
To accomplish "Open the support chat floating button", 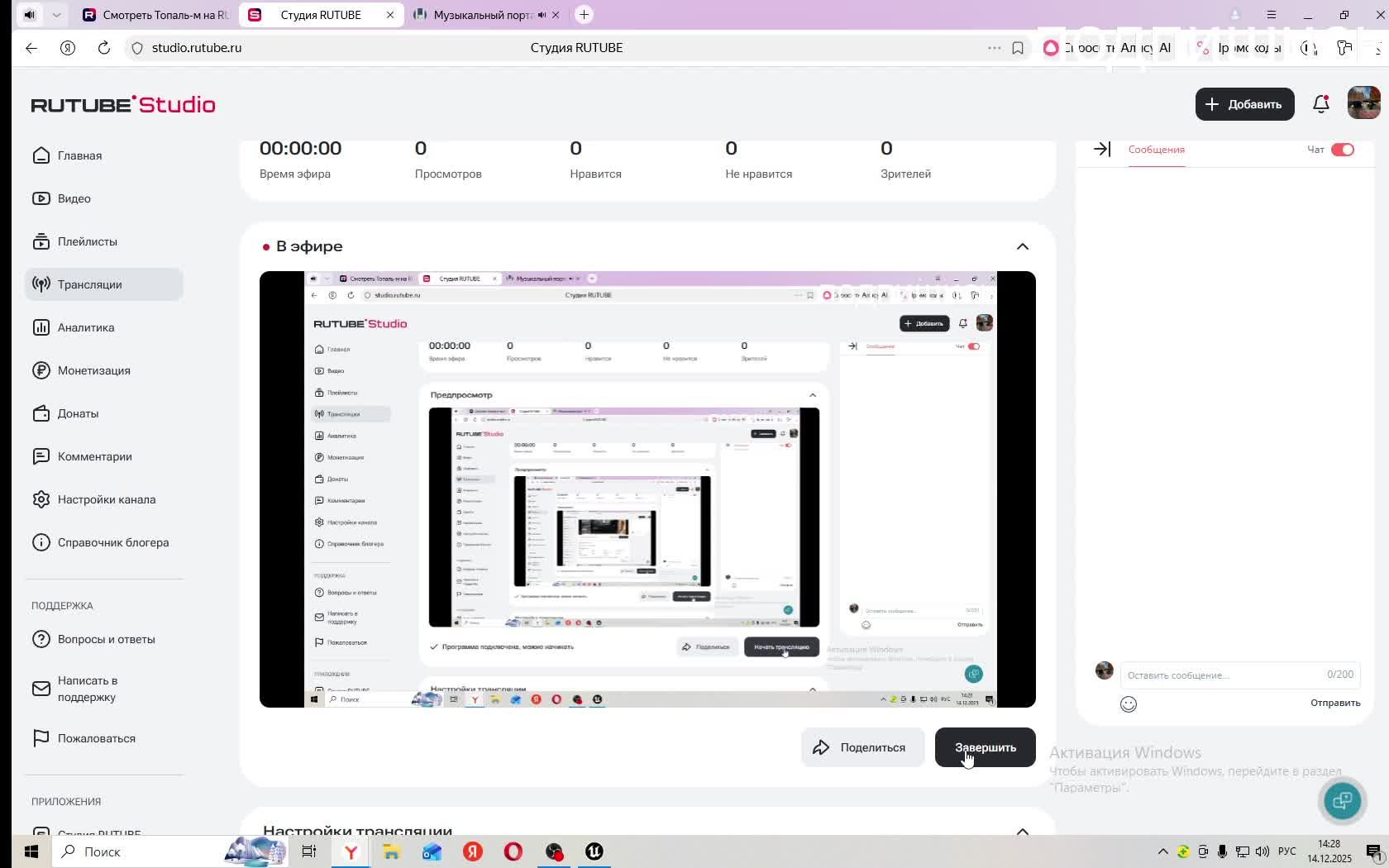I will 1343,801.
